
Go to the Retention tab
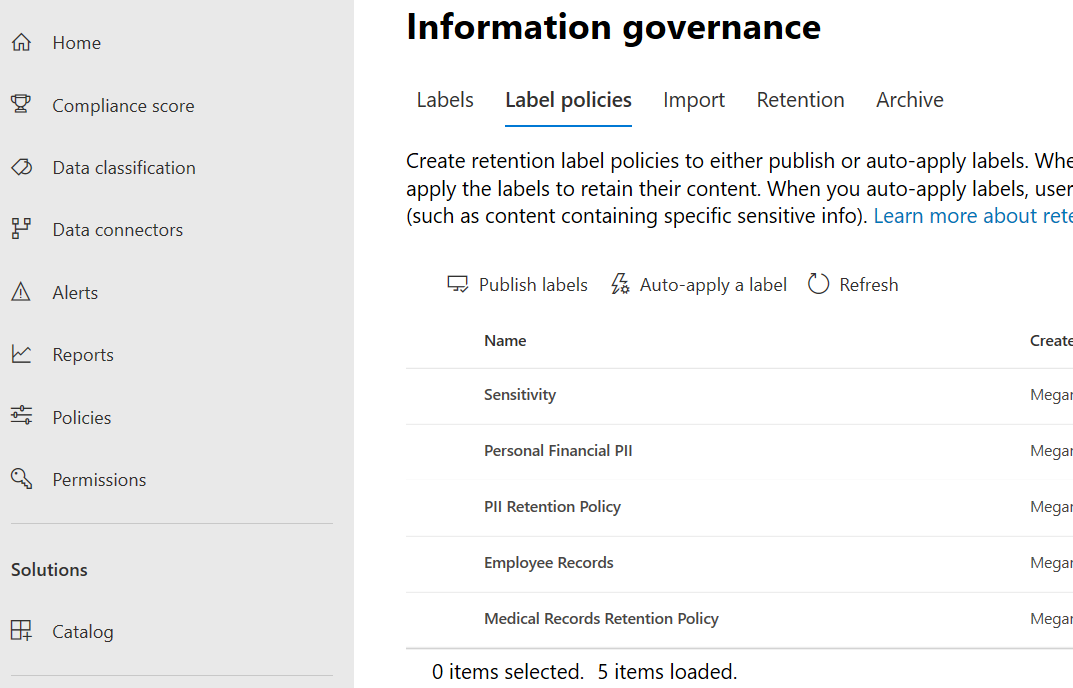(800, 100)
